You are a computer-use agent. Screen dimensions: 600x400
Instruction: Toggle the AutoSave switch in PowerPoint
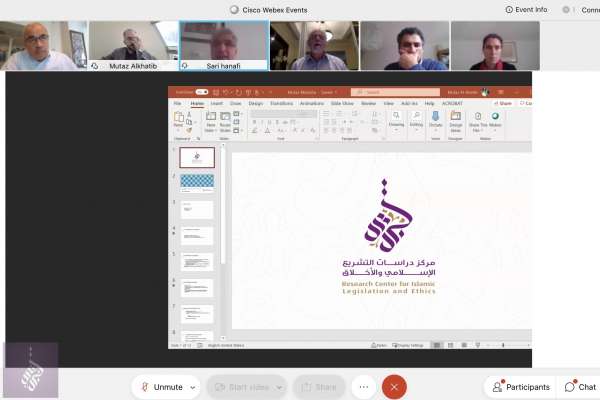coord(202,92)
